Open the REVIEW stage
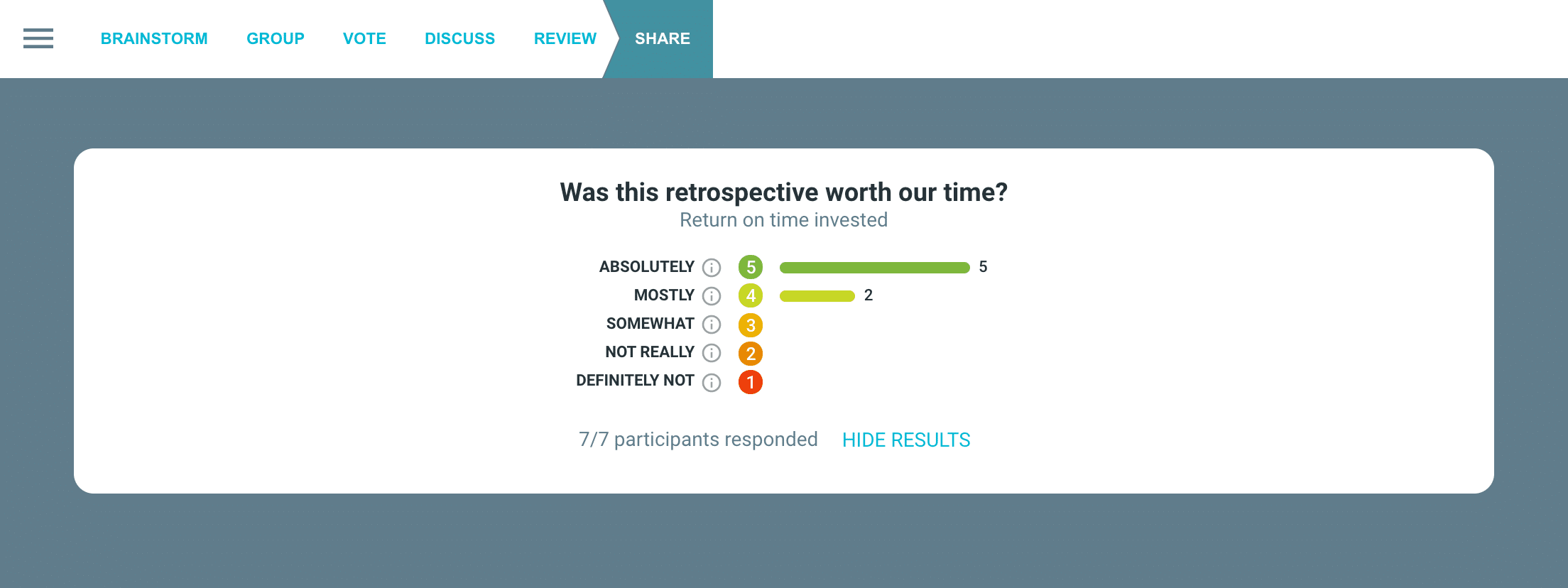Screen dimensions: 1568x588 tap(565, 38)
